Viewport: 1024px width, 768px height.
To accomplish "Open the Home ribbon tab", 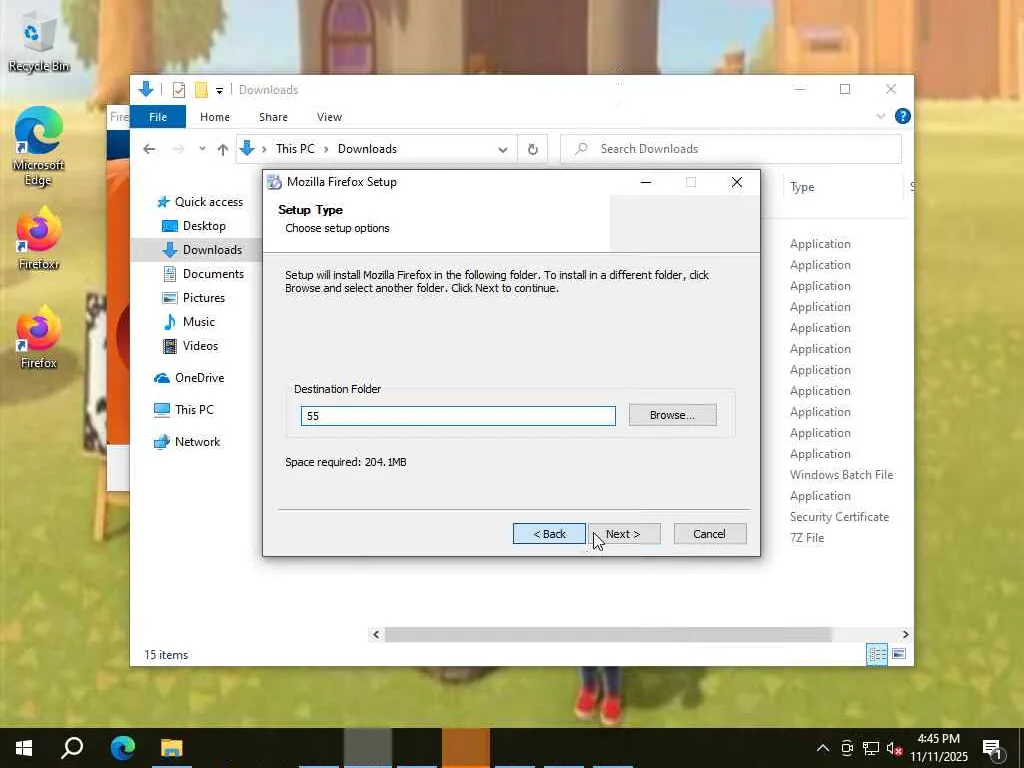I will pos(215,117).
